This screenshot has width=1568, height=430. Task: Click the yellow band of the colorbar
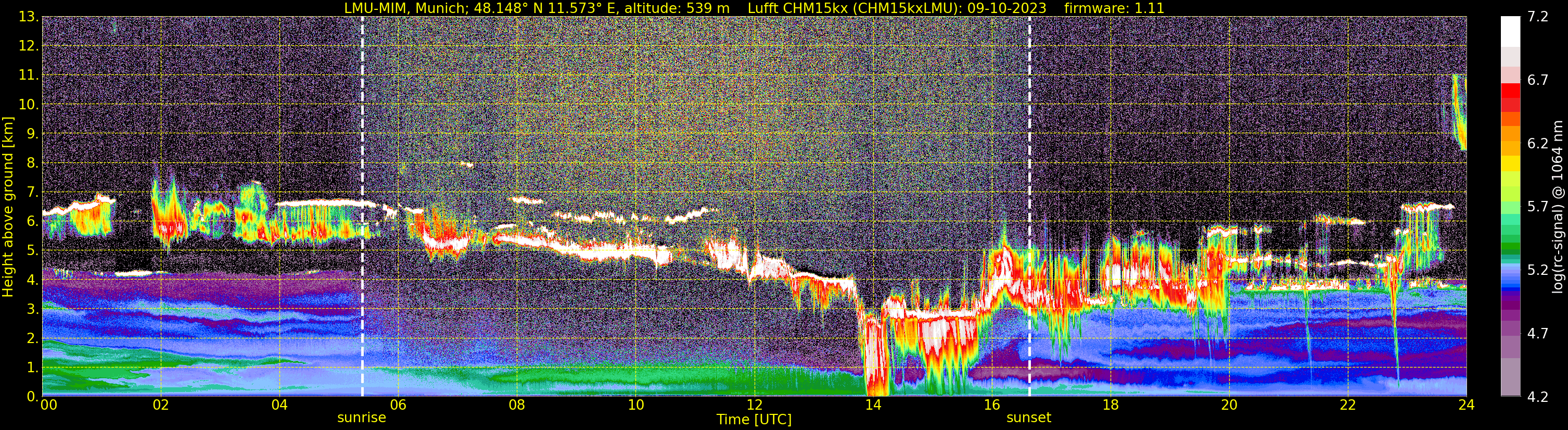click(1510, 163)
